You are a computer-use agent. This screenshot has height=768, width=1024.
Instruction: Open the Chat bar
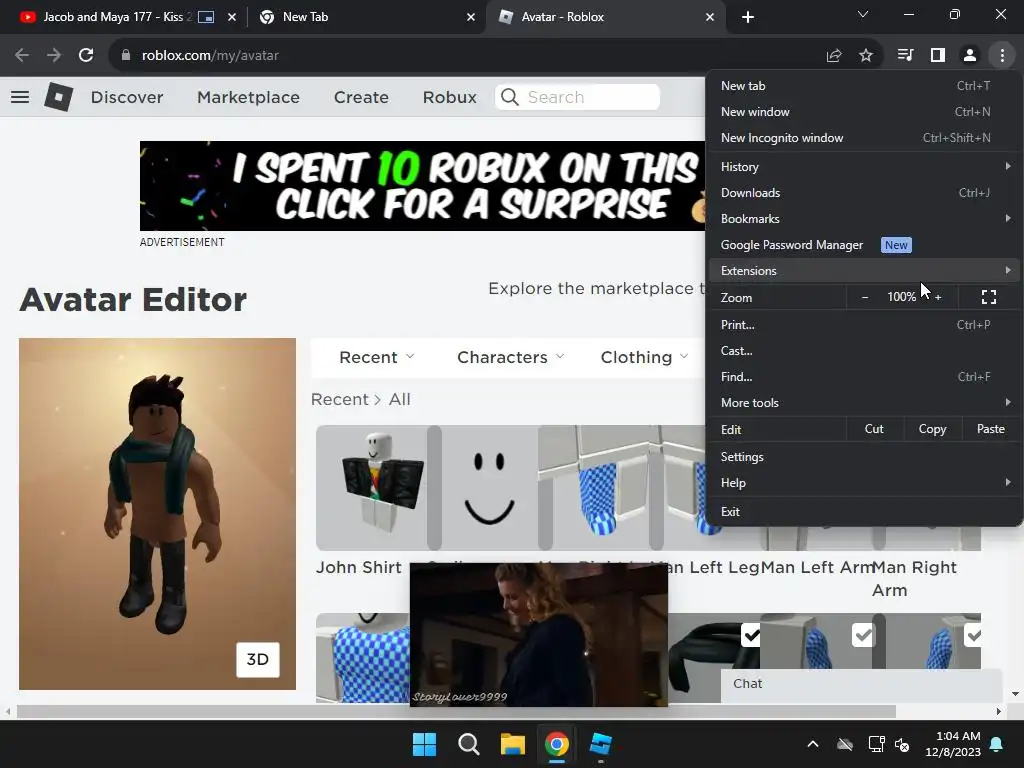(x=861, y=684)
